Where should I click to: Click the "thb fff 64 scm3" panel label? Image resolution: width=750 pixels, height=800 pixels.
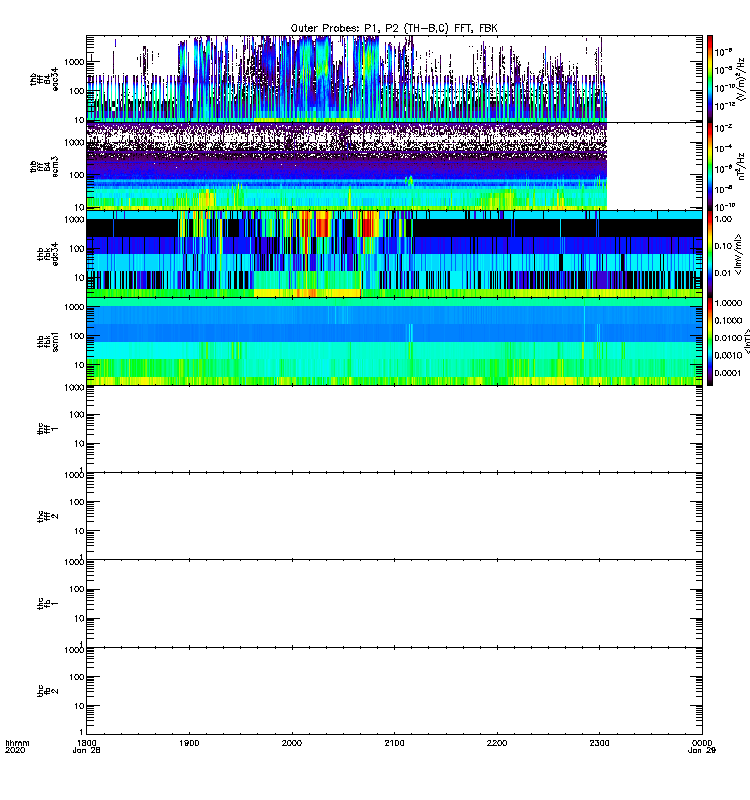click(44, 167)
